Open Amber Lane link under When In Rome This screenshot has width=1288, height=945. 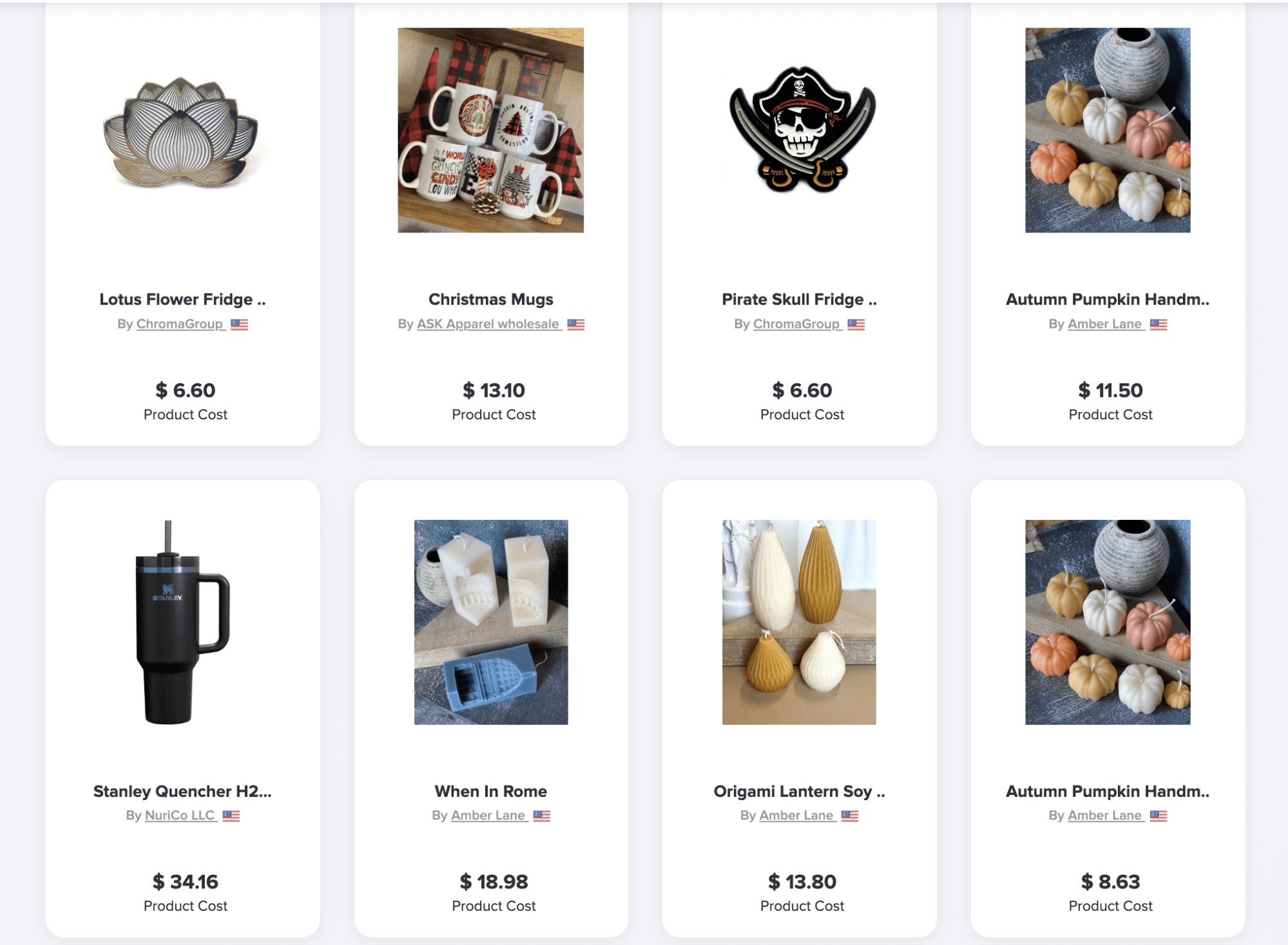(488, 816)
